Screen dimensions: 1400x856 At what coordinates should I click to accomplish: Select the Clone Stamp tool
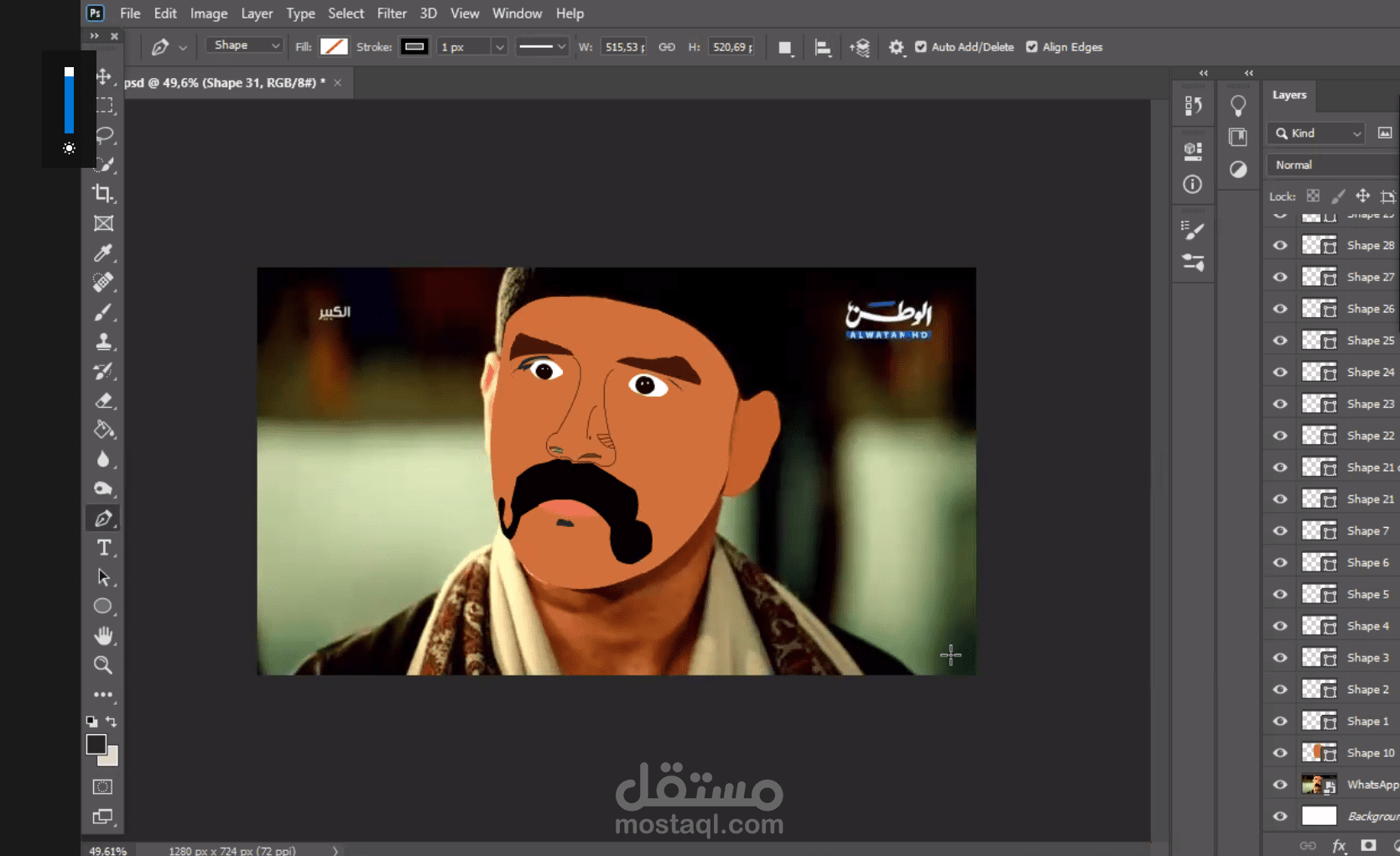[103, 342]
